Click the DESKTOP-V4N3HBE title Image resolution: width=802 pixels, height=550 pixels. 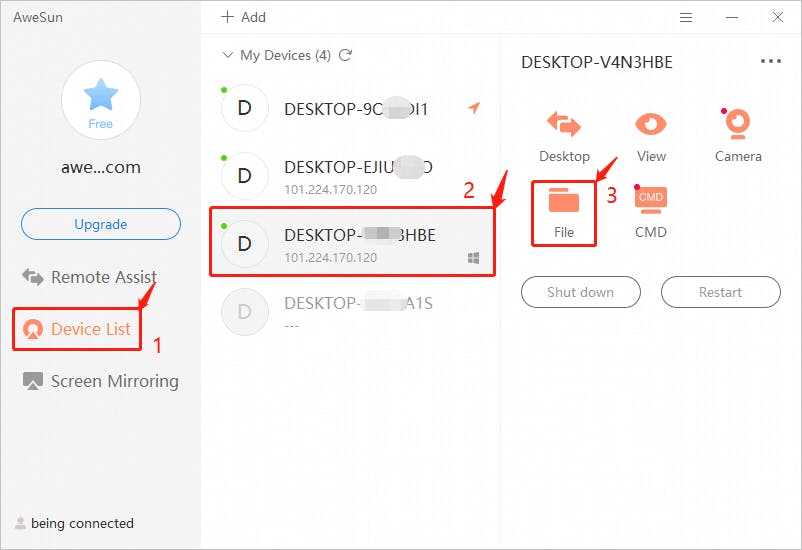point(597,62)
